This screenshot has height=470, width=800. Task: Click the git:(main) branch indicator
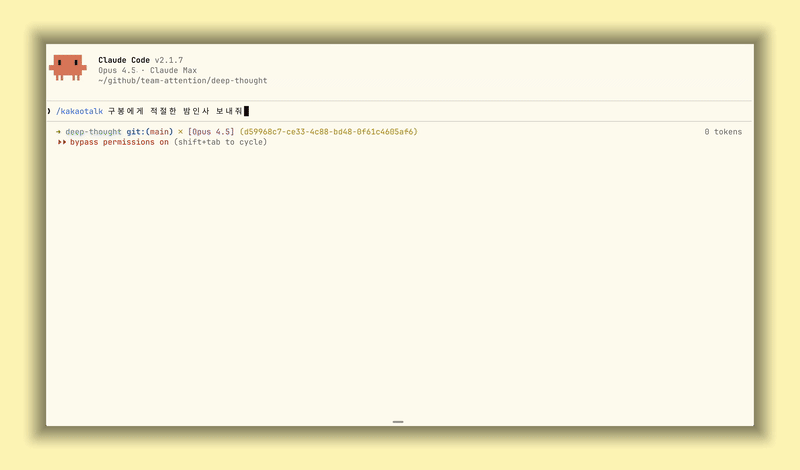(149, 132)
